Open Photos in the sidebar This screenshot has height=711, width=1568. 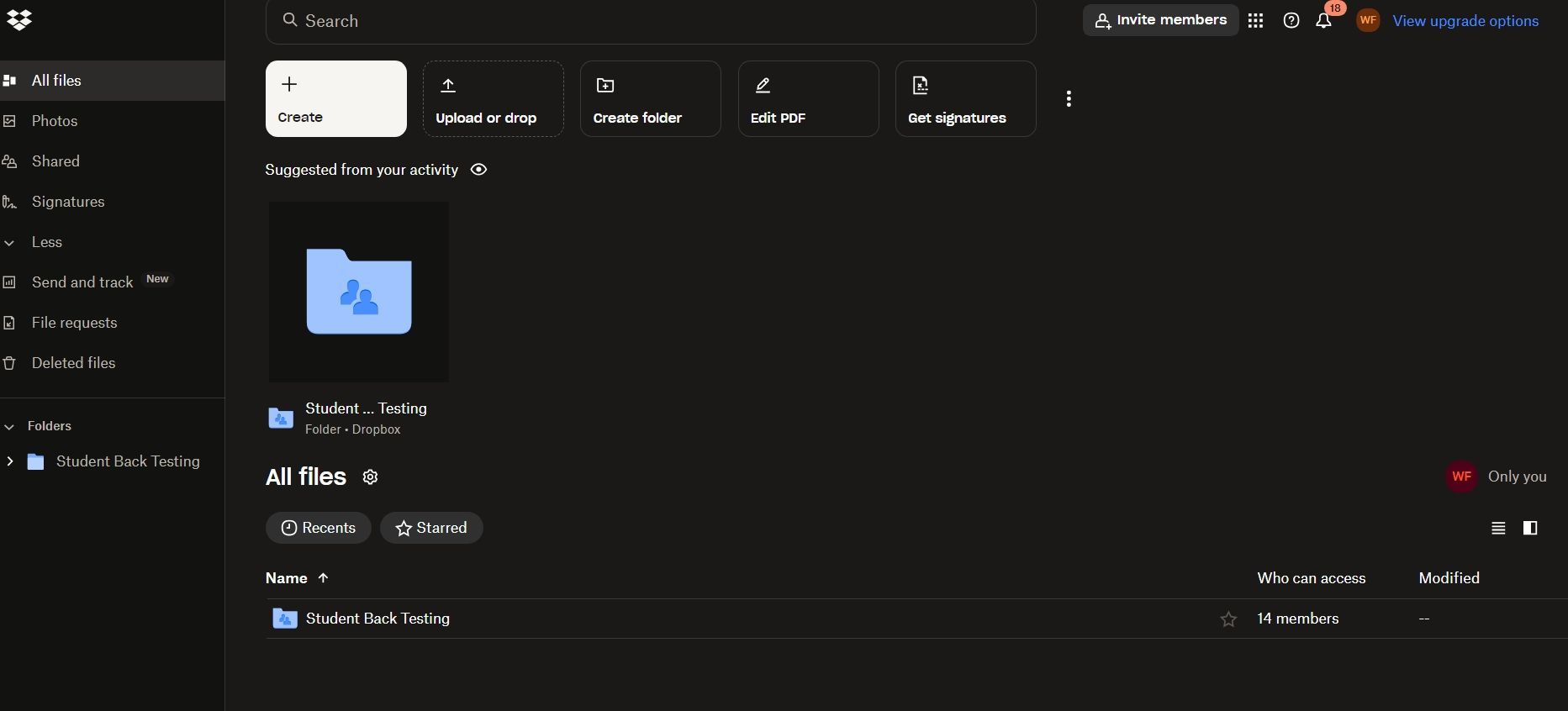(x=55, y=121)
